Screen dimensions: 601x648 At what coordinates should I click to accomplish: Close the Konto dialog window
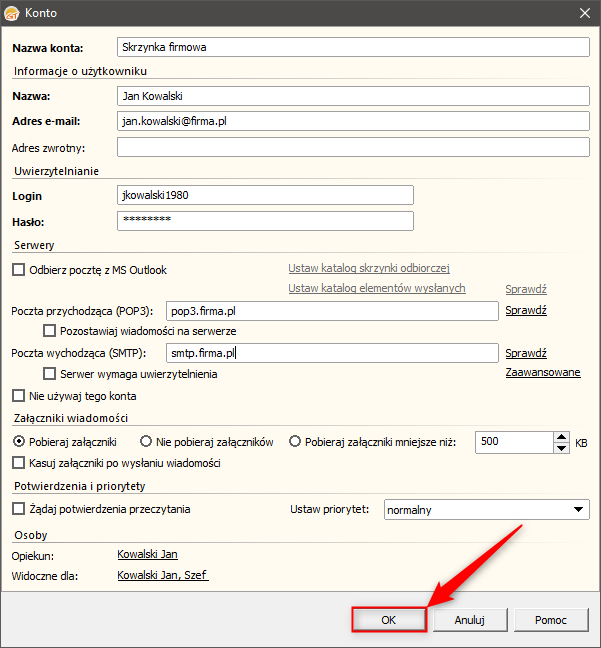coord(585,13)
